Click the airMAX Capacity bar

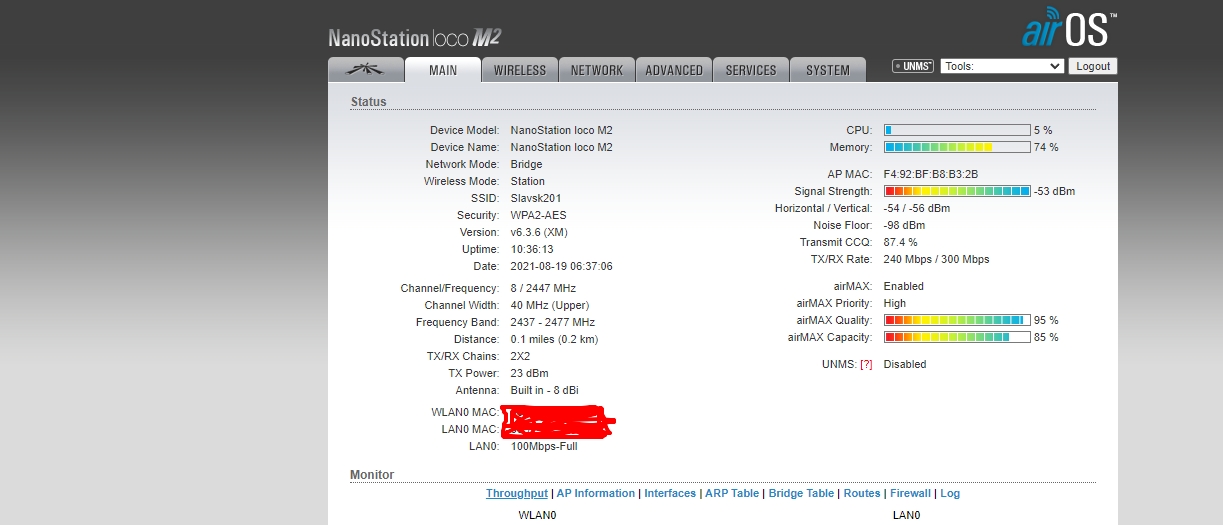tap(957, 337)
